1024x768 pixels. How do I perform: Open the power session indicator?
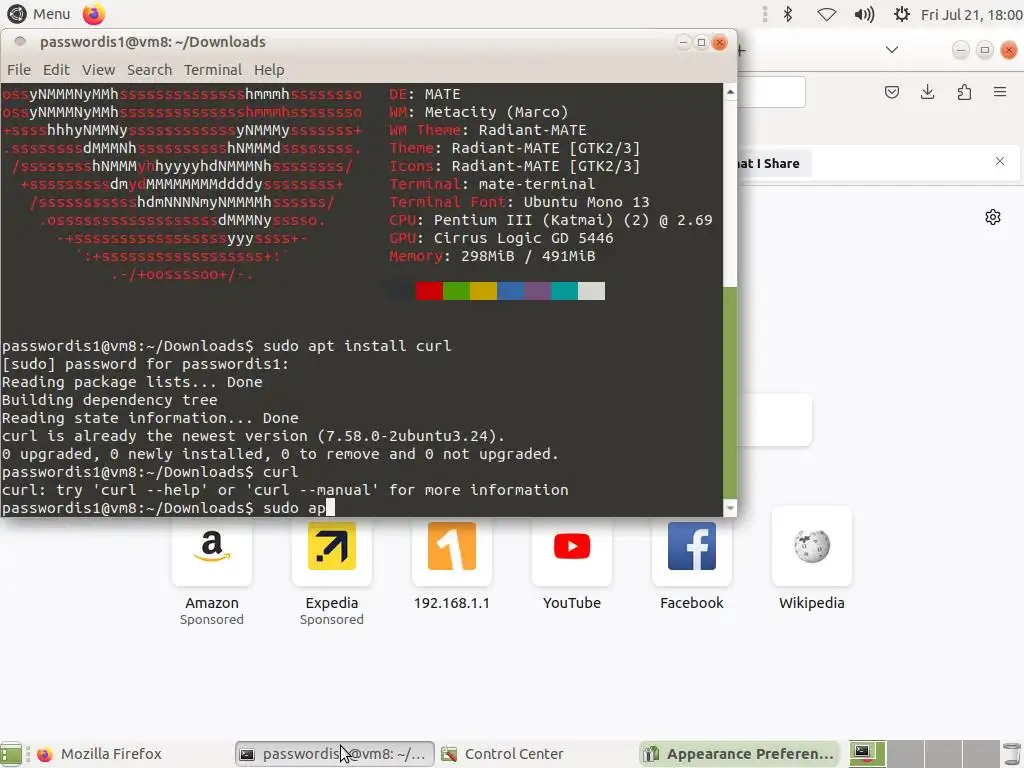901,14
